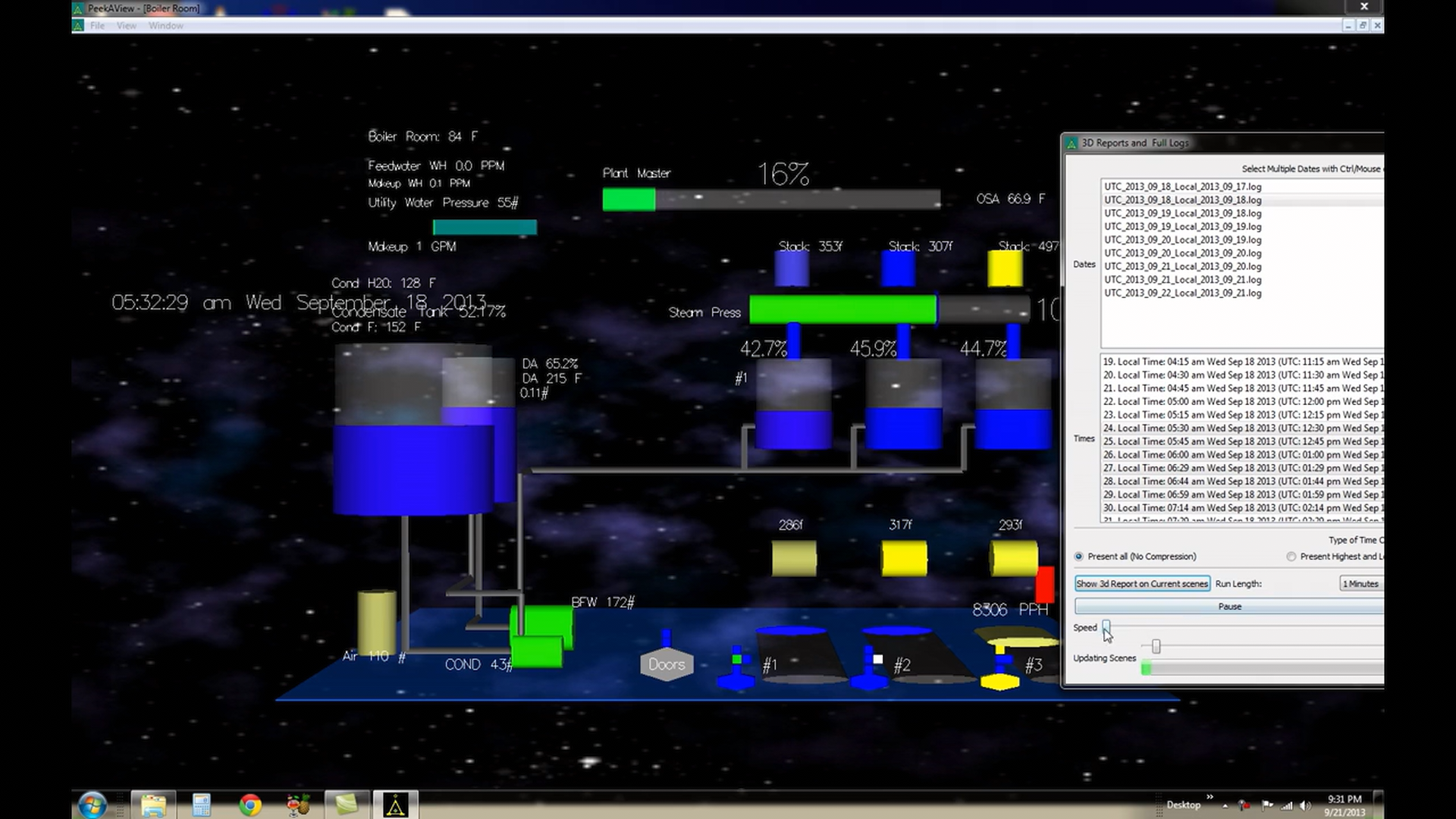The width and height of the screenshot is (1456, 819).
Task: Click the slider thumb above Updating Scenes
Action: tap(1156, 647)
